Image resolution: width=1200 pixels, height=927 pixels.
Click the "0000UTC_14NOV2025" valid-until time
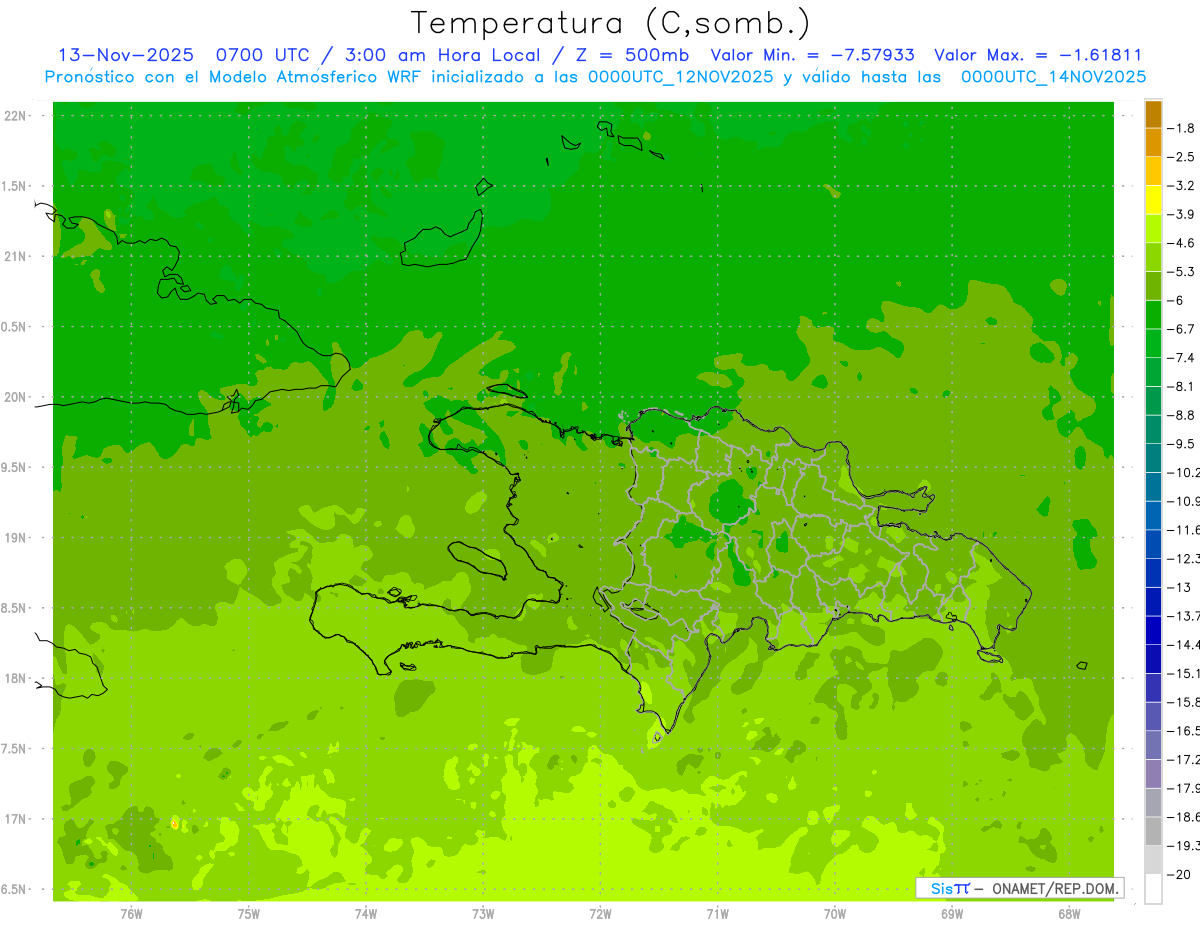click(1053, 77)
